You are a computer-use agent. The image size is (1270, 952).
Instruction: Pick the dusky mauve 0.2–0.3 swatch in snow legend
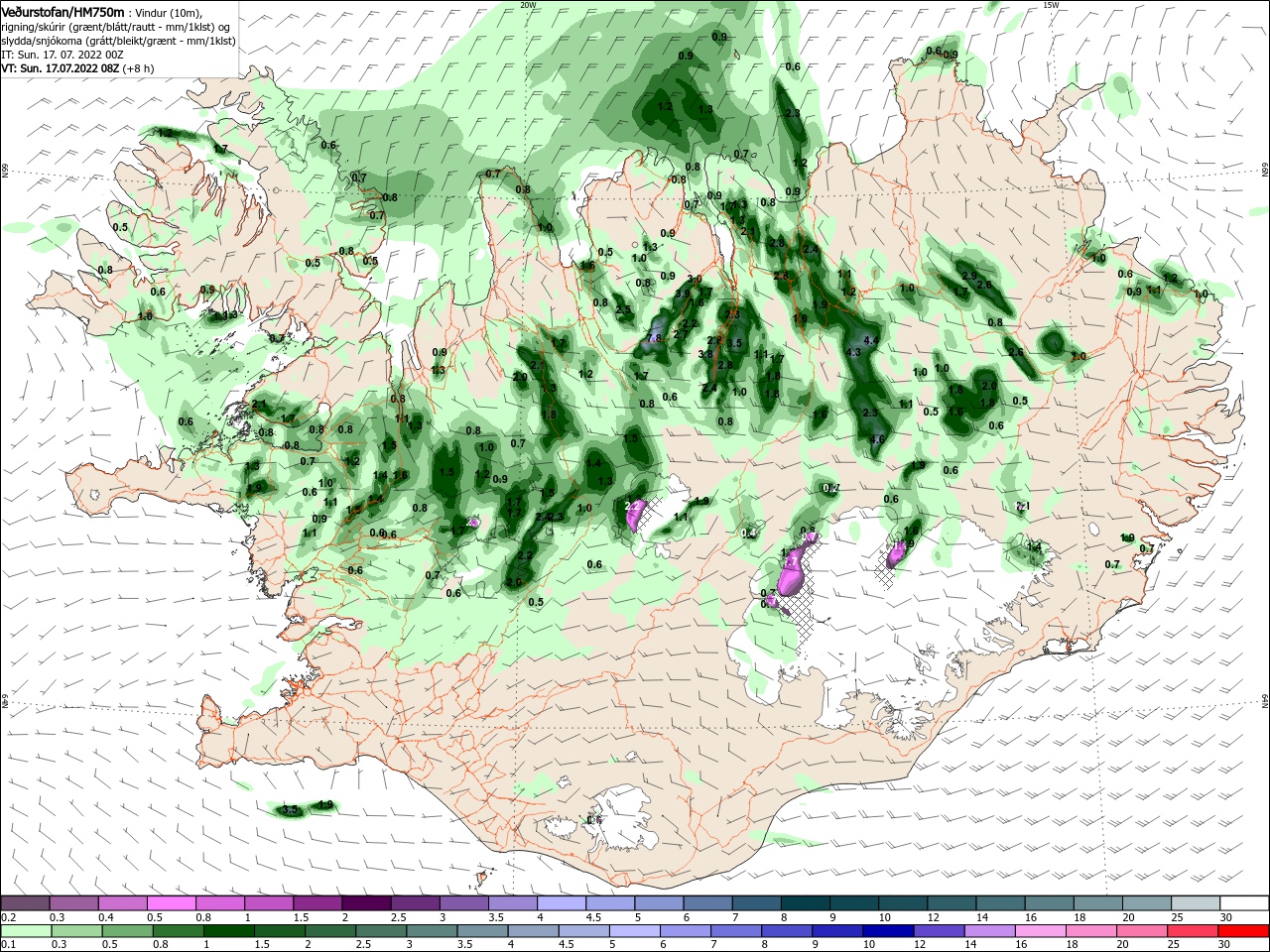coord(25,903)
